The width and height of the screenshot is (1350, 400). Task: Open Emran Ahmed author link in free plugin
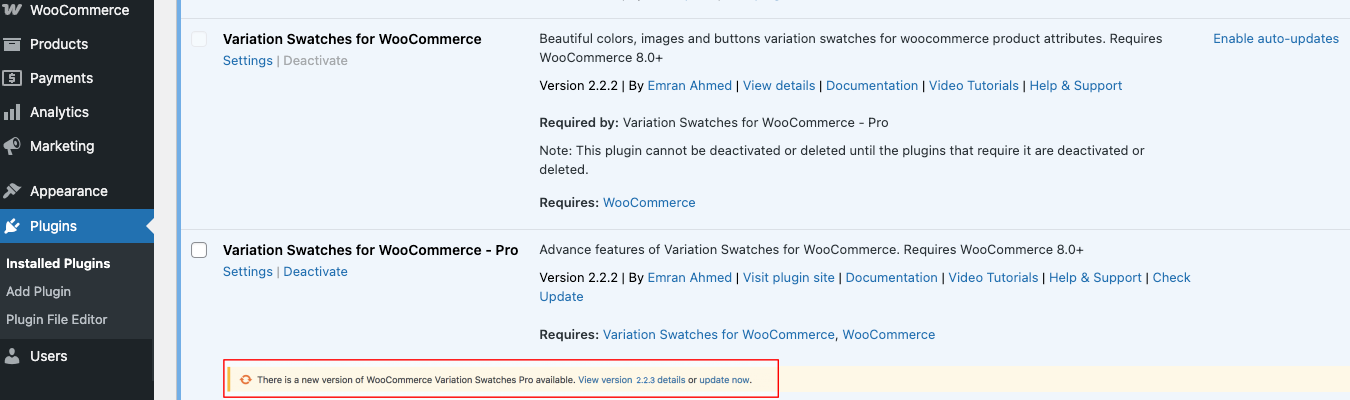[690, 86]
